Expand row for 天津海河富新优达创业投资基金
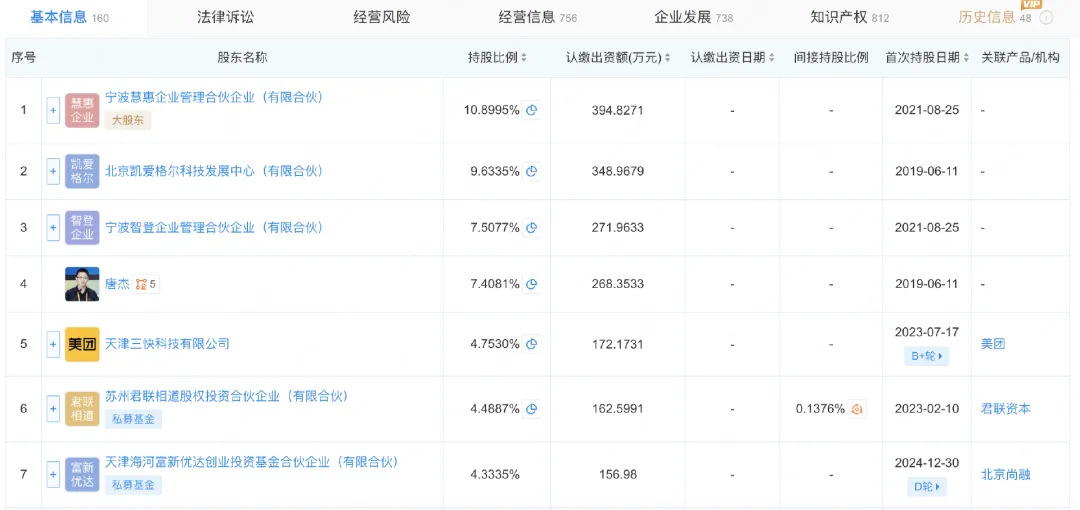Screen dimensions: 1080x510 (53, 474)
